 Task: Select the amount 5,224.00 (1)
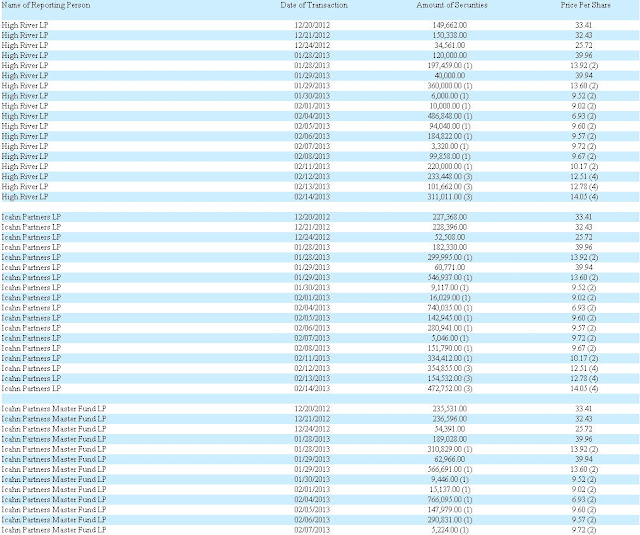[x=450, y=530]
